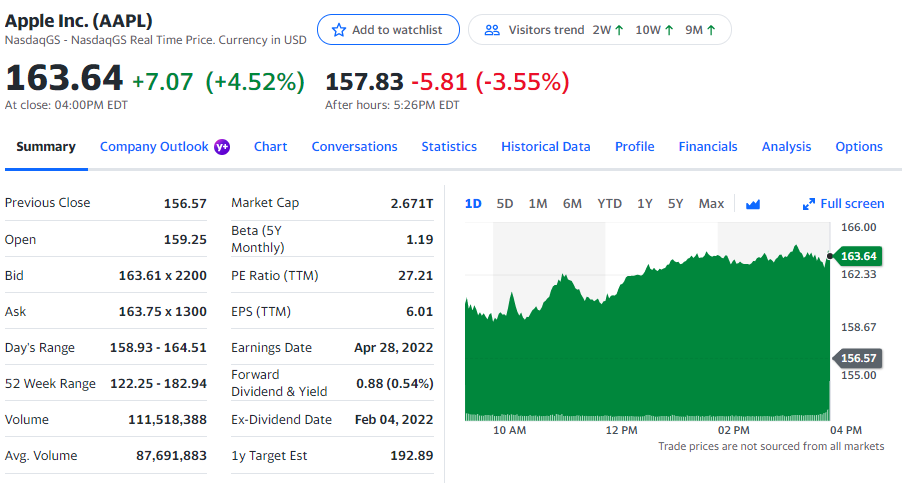The image size is (902, 483).
Task: Click the Avg. Volume value 87,691,883
Action: [171, 455]
